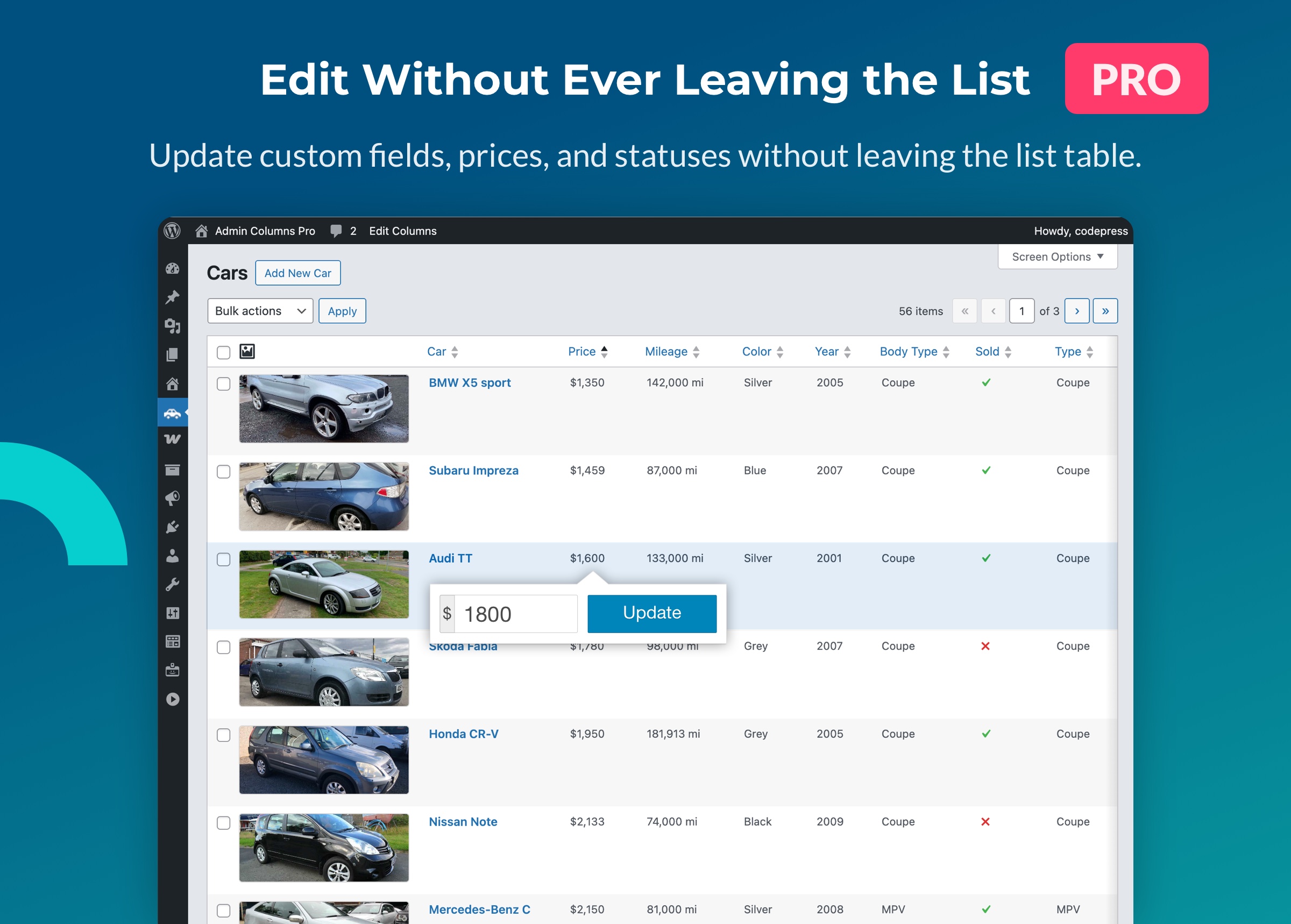Viewport: 1291px width, 924px height.
Task: Open the Tools wrench icon
Action: [x=172, y=584]
